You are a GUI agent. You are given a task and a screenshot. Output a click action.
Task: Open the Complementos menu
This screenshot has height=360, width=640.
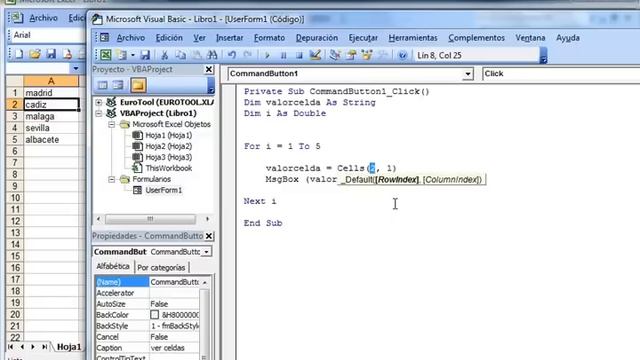click(x=476, y=38)
